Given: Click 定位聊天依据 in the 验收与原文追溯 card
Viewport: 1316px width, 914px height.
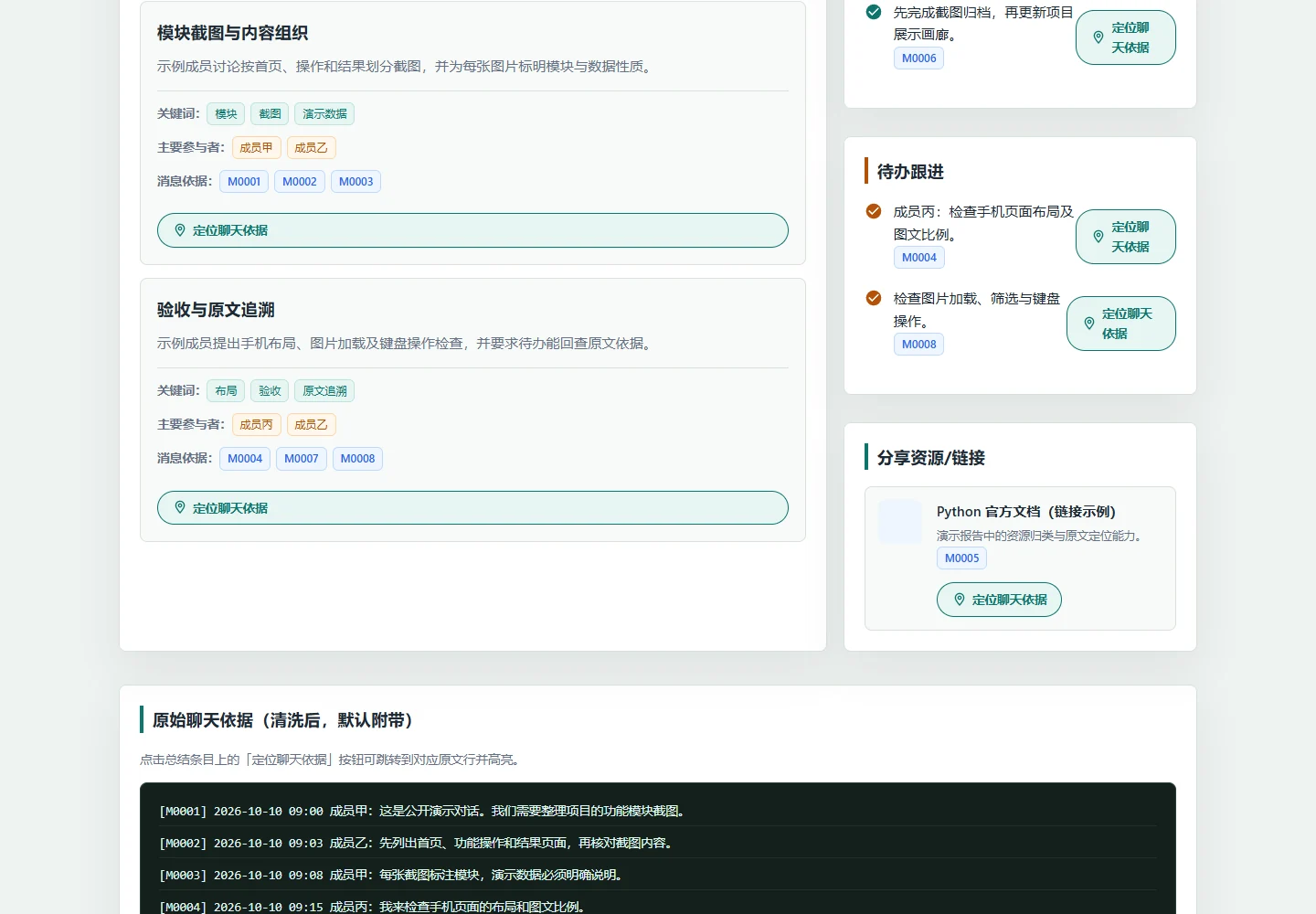Looking at the screenshot, I should pyautogui.click(x=472, y=508).
